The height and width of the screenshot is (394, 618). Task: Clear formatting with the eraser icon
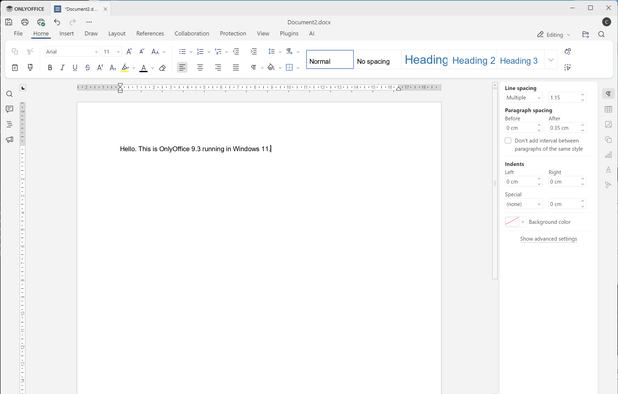pyautogui.click(x=162, y=68)
